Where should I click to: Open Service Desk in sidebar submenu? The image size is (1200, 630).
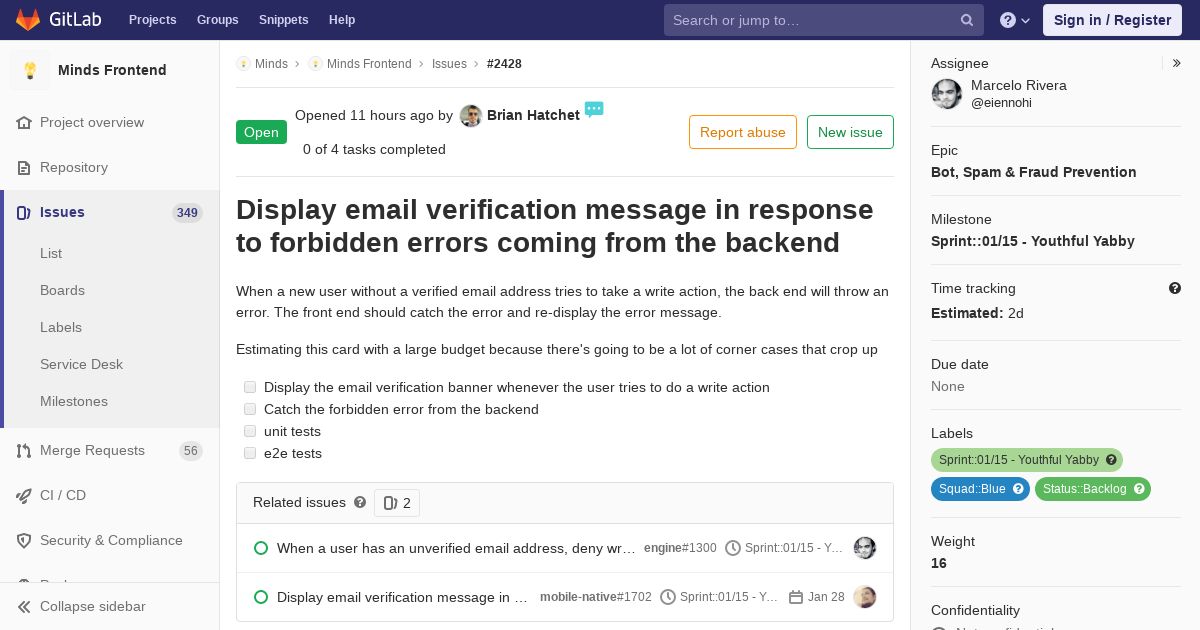coord(81,364)
